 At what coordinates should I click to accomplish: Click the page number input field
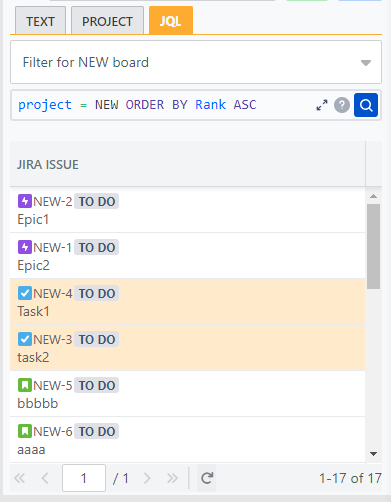pyautogui.click(x=84, y=478)
